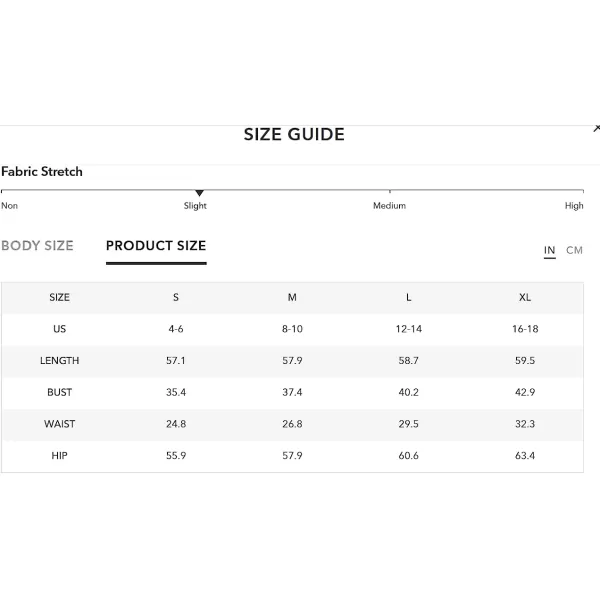Click the High stretch label
The width and height of the screenshot is (600, 600).
click(x=574, y=206)
